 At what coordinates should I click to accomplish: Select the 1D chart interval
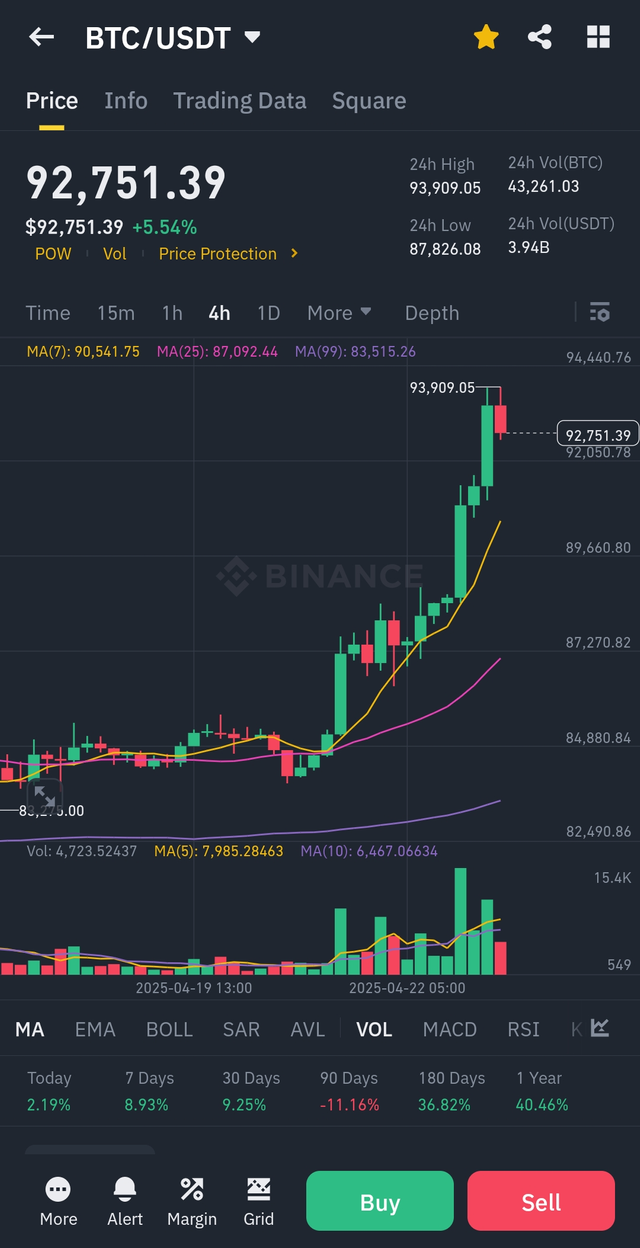tap(269, 313)
